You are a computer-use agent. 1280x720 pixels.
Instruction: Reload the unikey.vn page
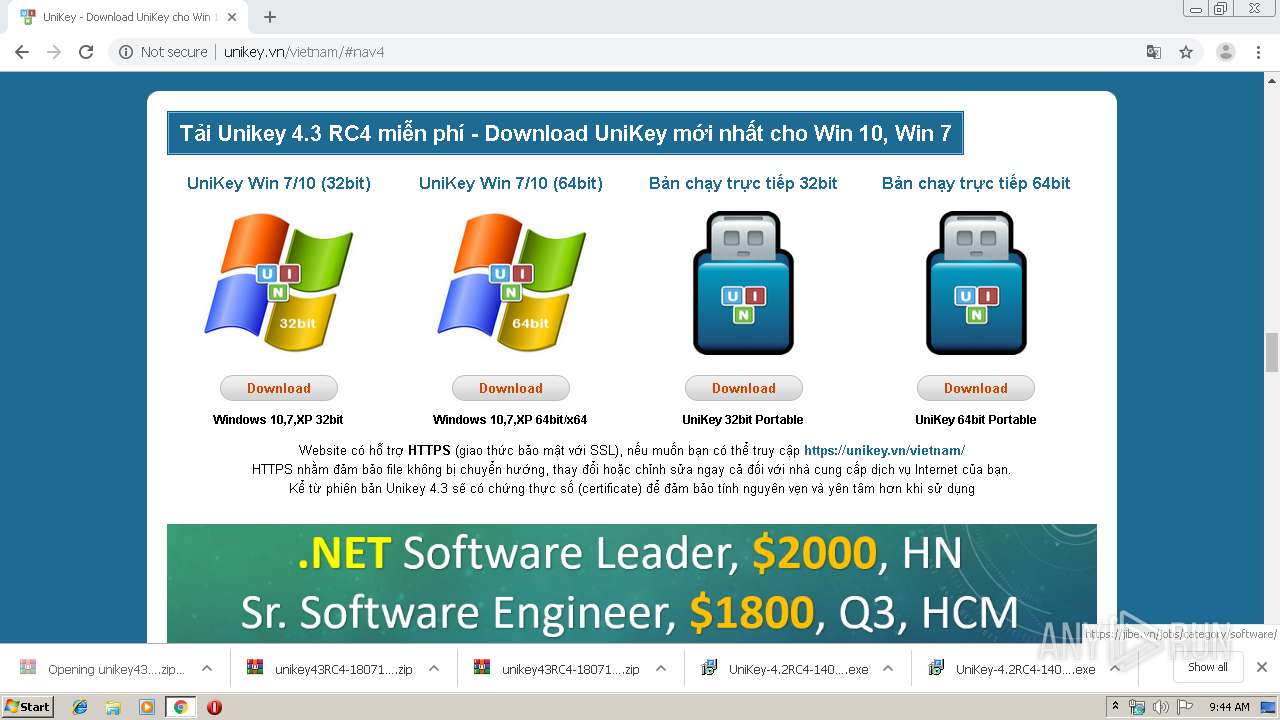point(86,52)
